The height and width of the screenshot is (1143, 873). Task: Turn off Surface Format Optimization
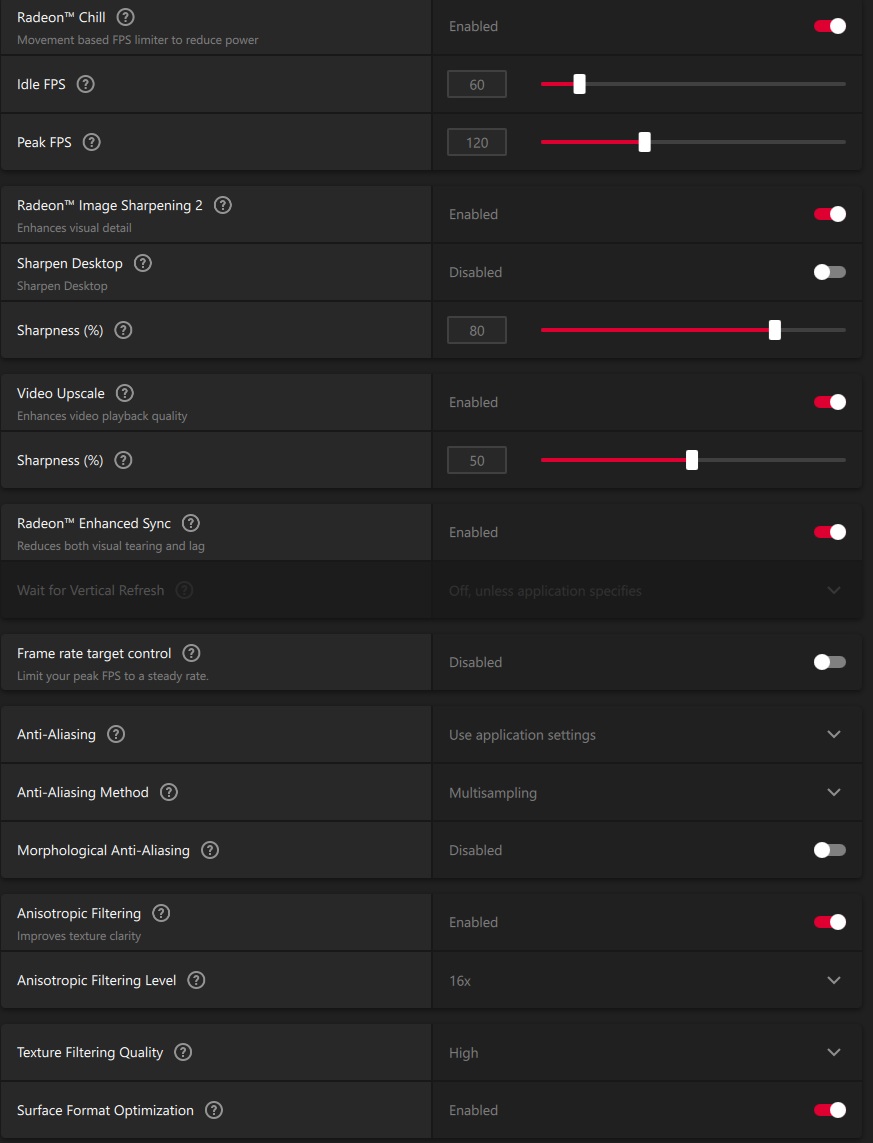point(830,1110)
